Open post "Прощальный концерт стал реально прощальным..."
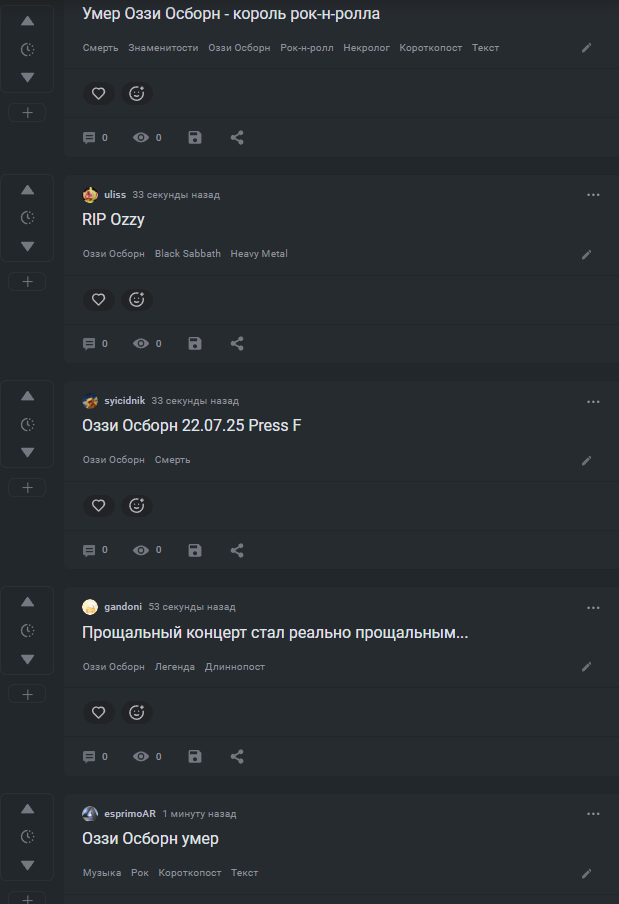This screenshot has height=904, width=619. (275, 633)
